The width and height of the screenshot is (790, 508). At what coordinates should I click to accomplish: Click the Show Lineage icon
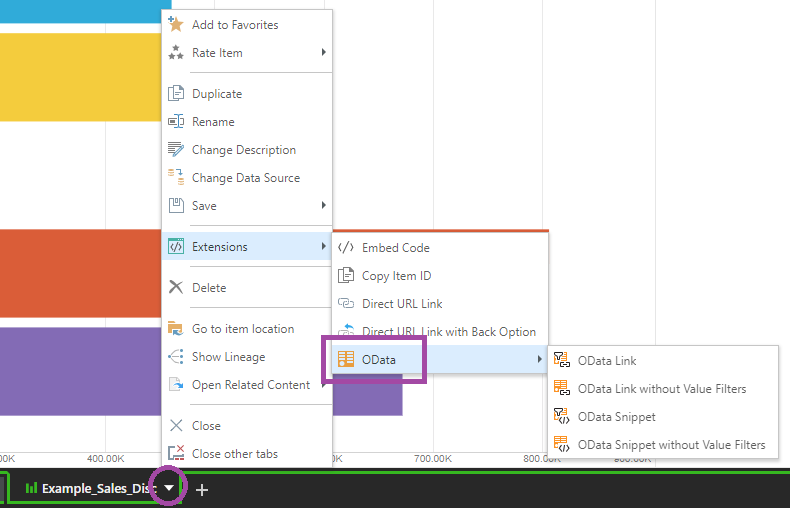pyautogui.click(x=176, y=357)
